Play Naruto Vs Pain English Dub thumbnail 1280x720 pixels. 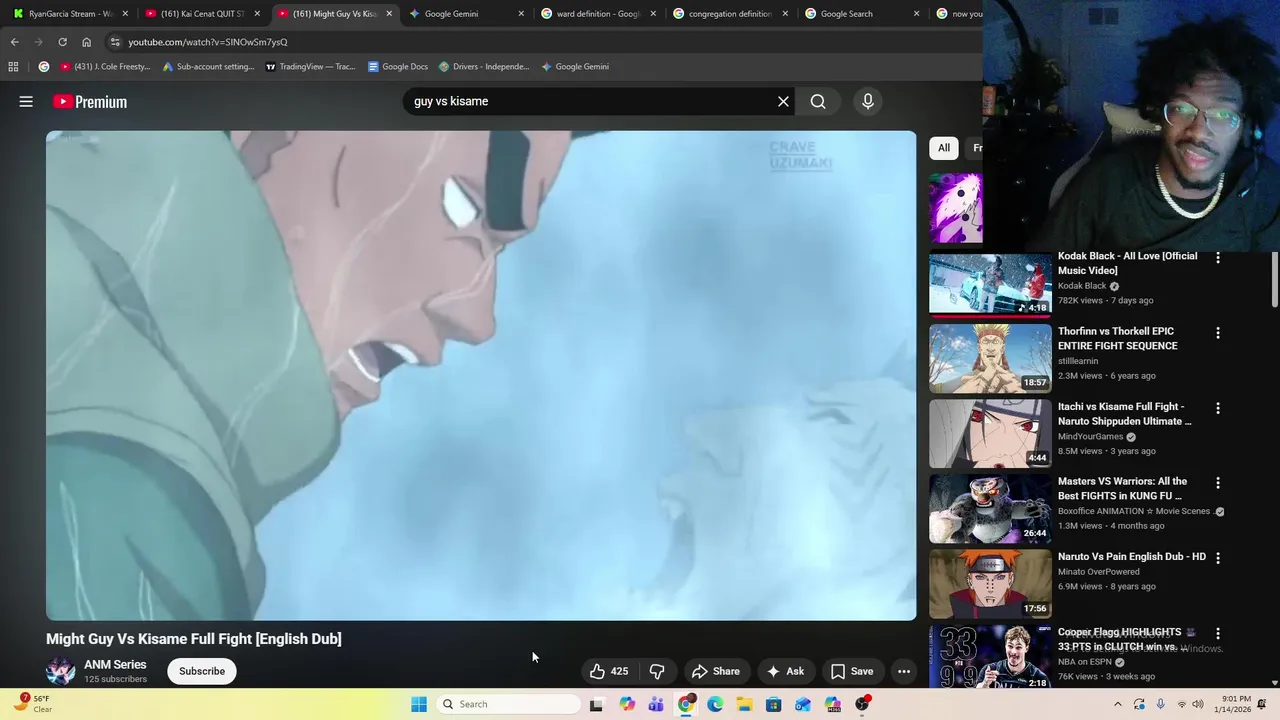tap(990, 584)
